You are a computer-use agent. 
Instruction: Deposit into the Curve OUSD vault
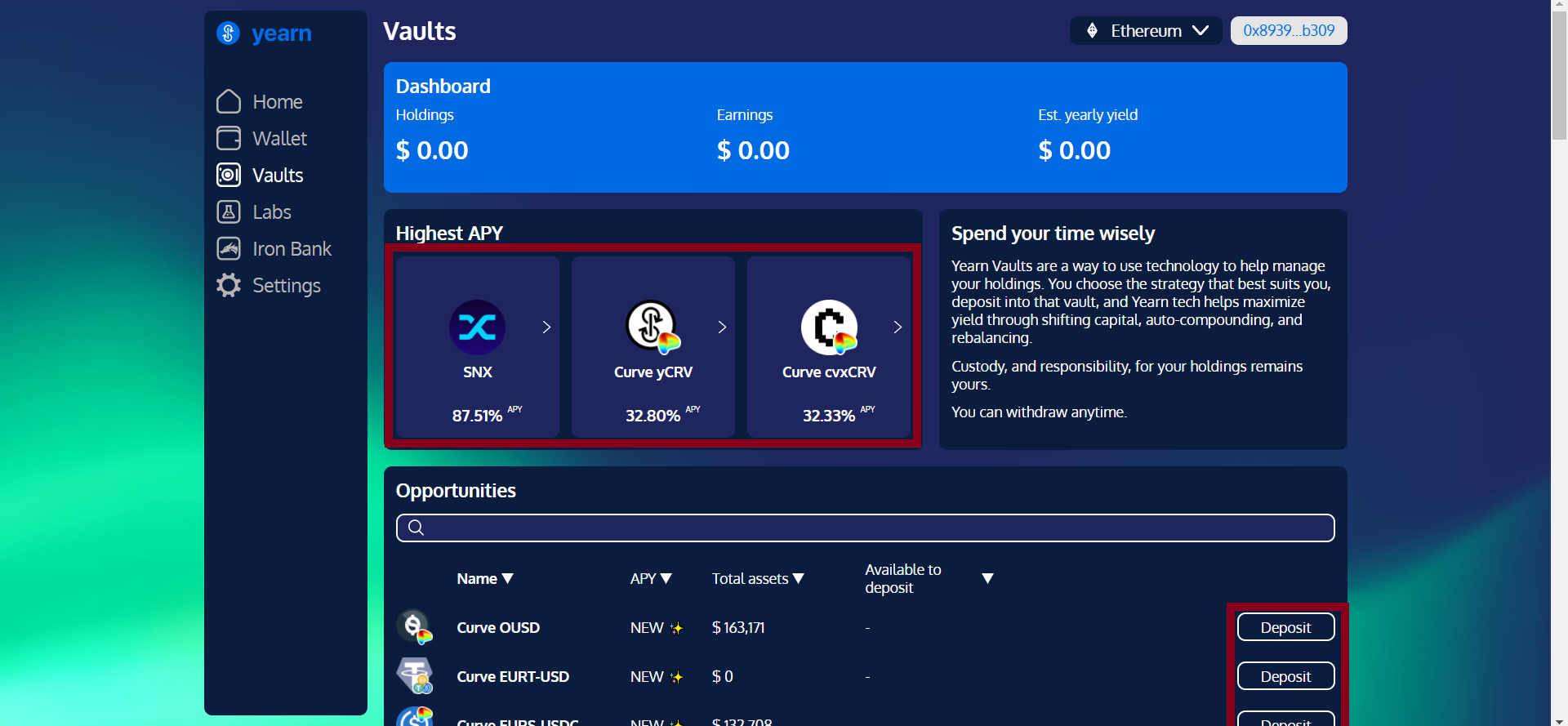[x=1286, y=627]
